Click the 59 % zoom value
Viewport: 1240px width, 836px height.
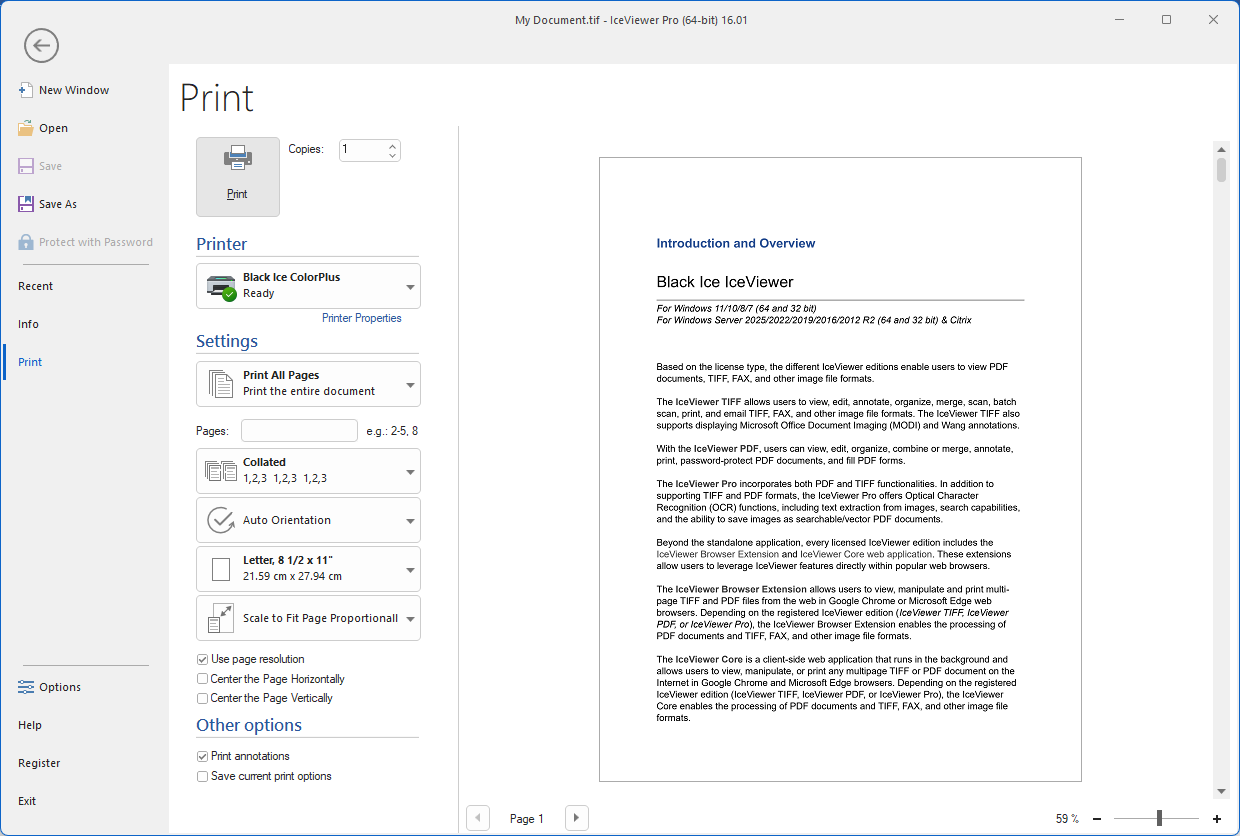point(1067,819)
